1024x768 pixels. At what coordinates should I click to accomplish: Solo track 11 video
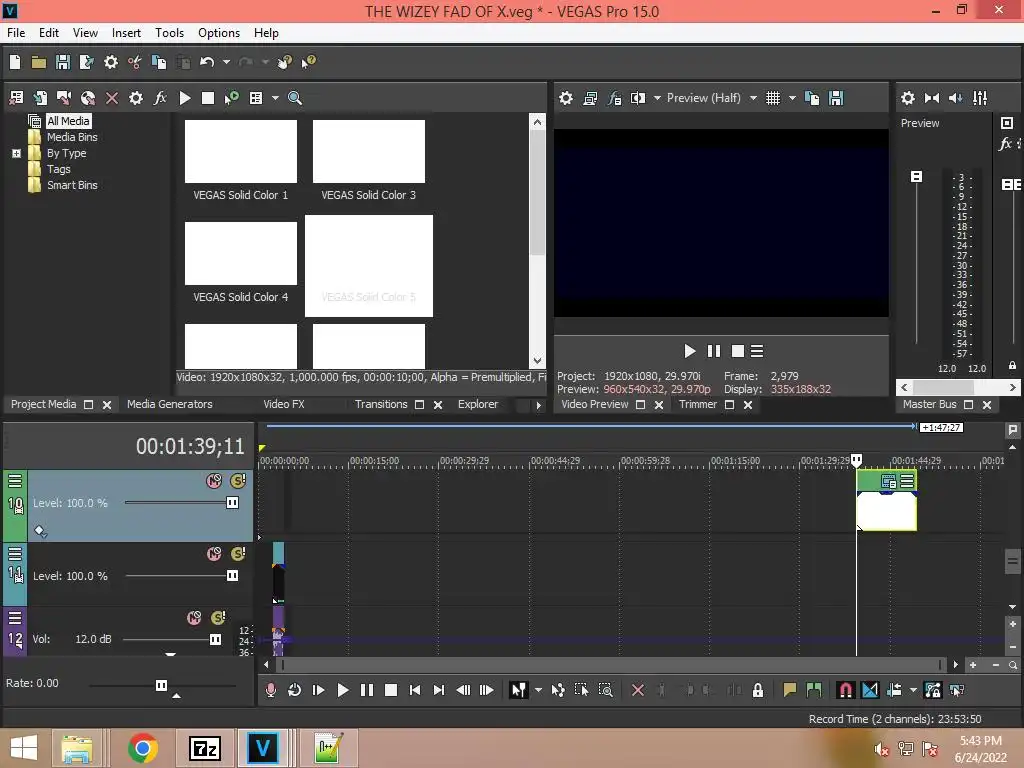point(238,554)
